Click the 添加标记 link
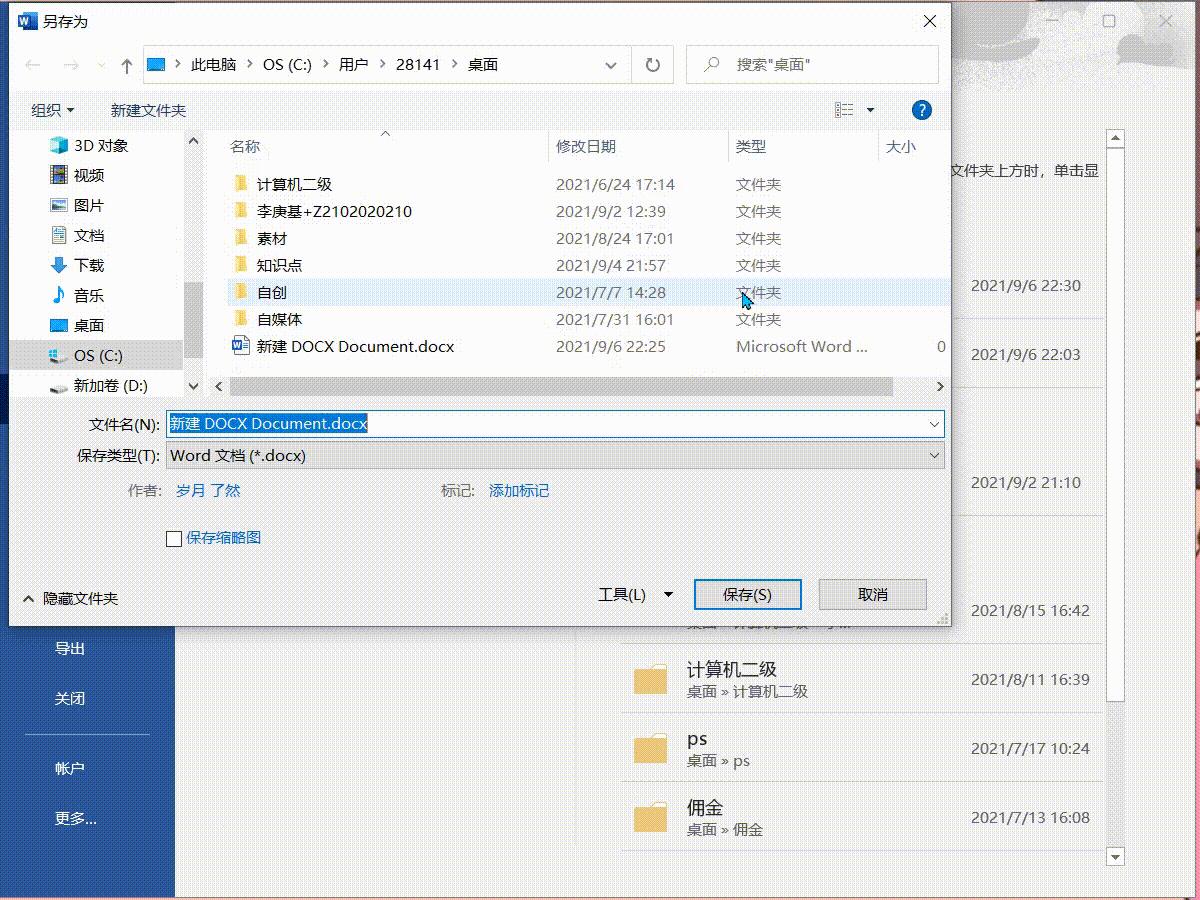 pyautogui.click(x=519, y=490)
